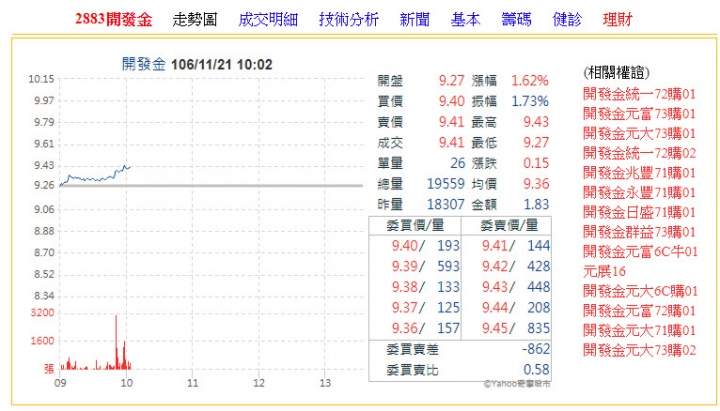Click the 開盤 value 9.27

(451, 81)
